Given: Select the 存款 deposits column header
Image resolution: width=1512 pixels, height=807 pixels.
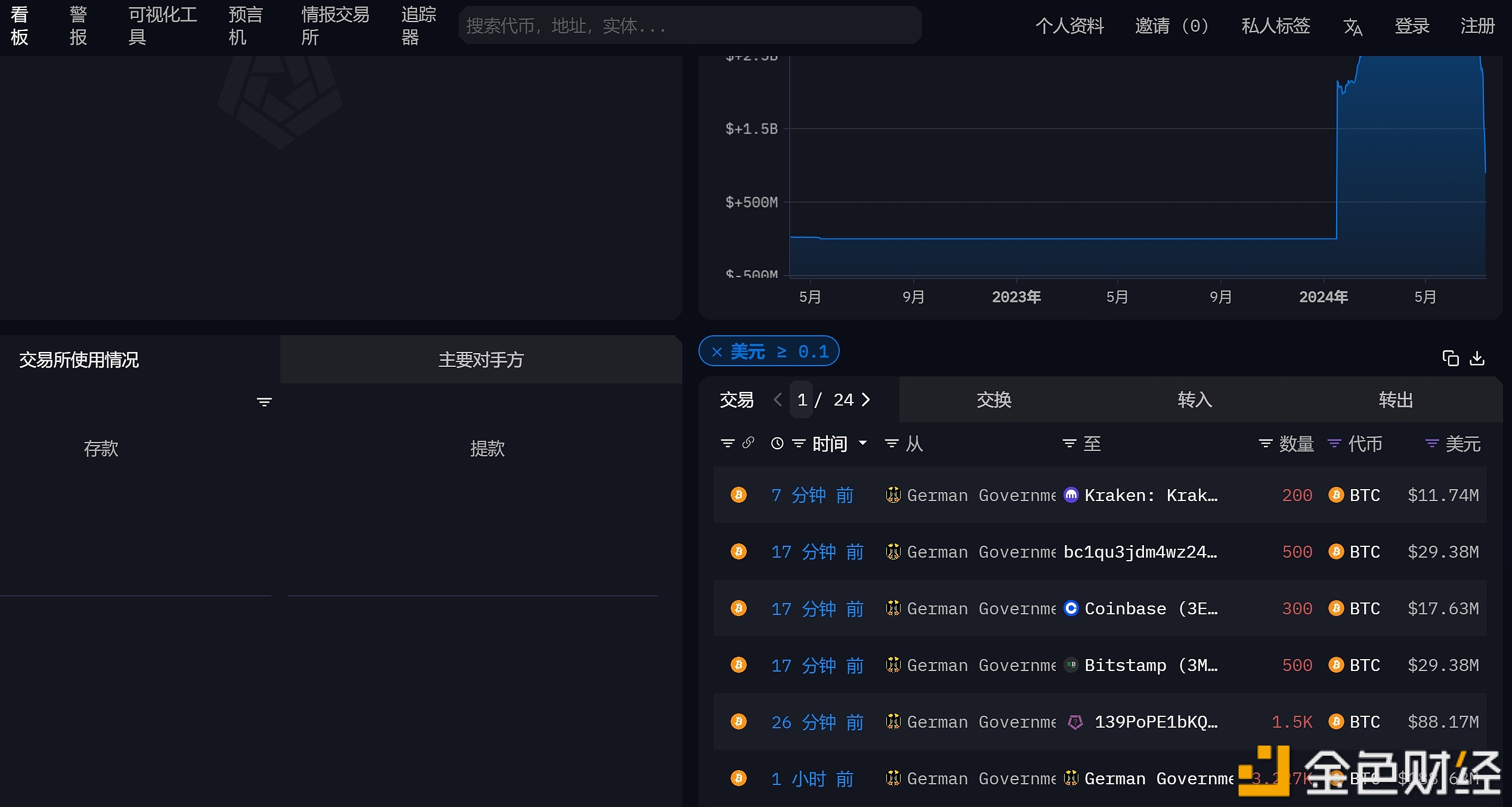Looking at the screenshot, I should (101, 449).
